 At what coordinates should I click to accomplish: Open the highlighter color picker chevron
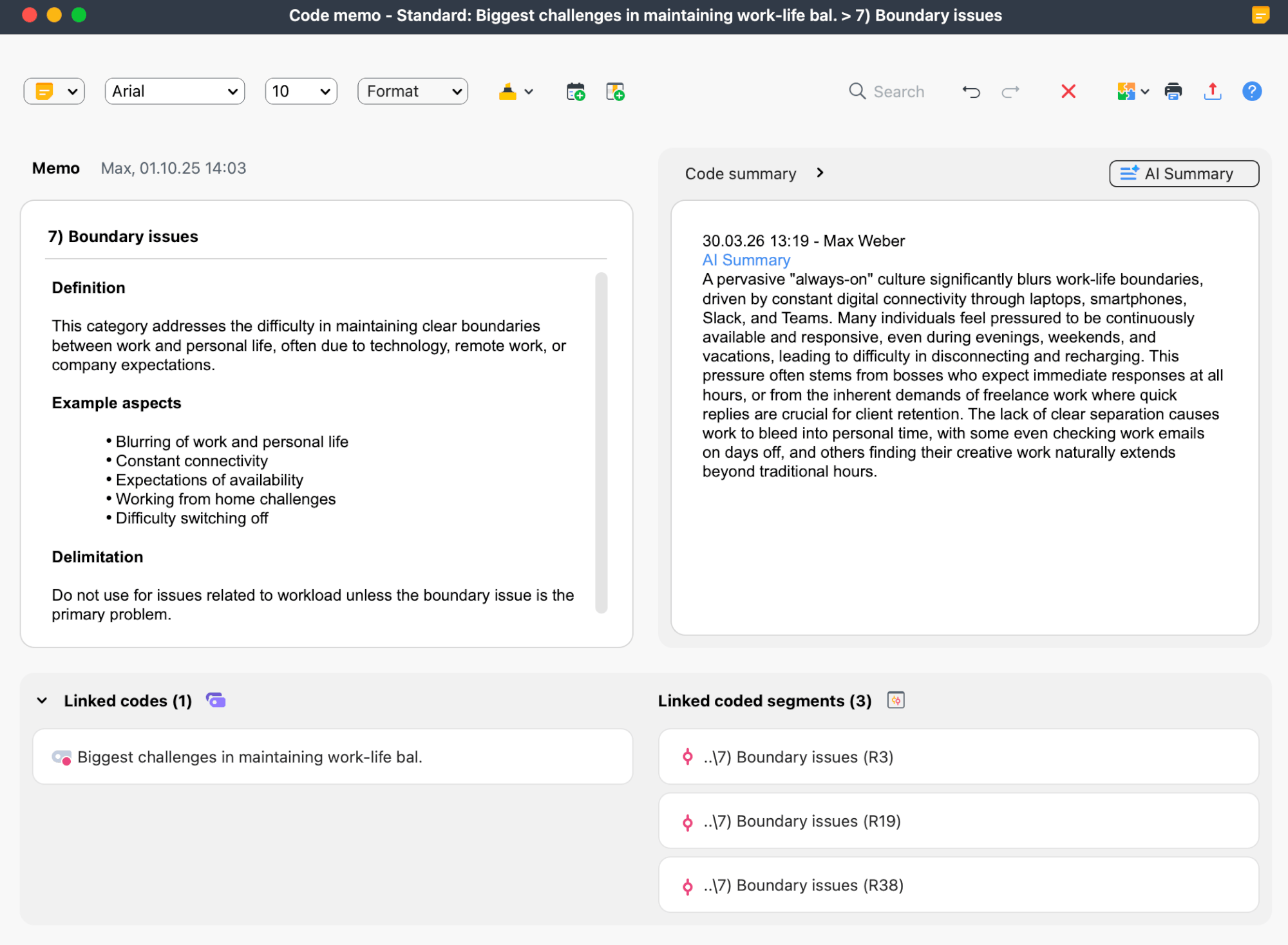(x=528, y=91)
